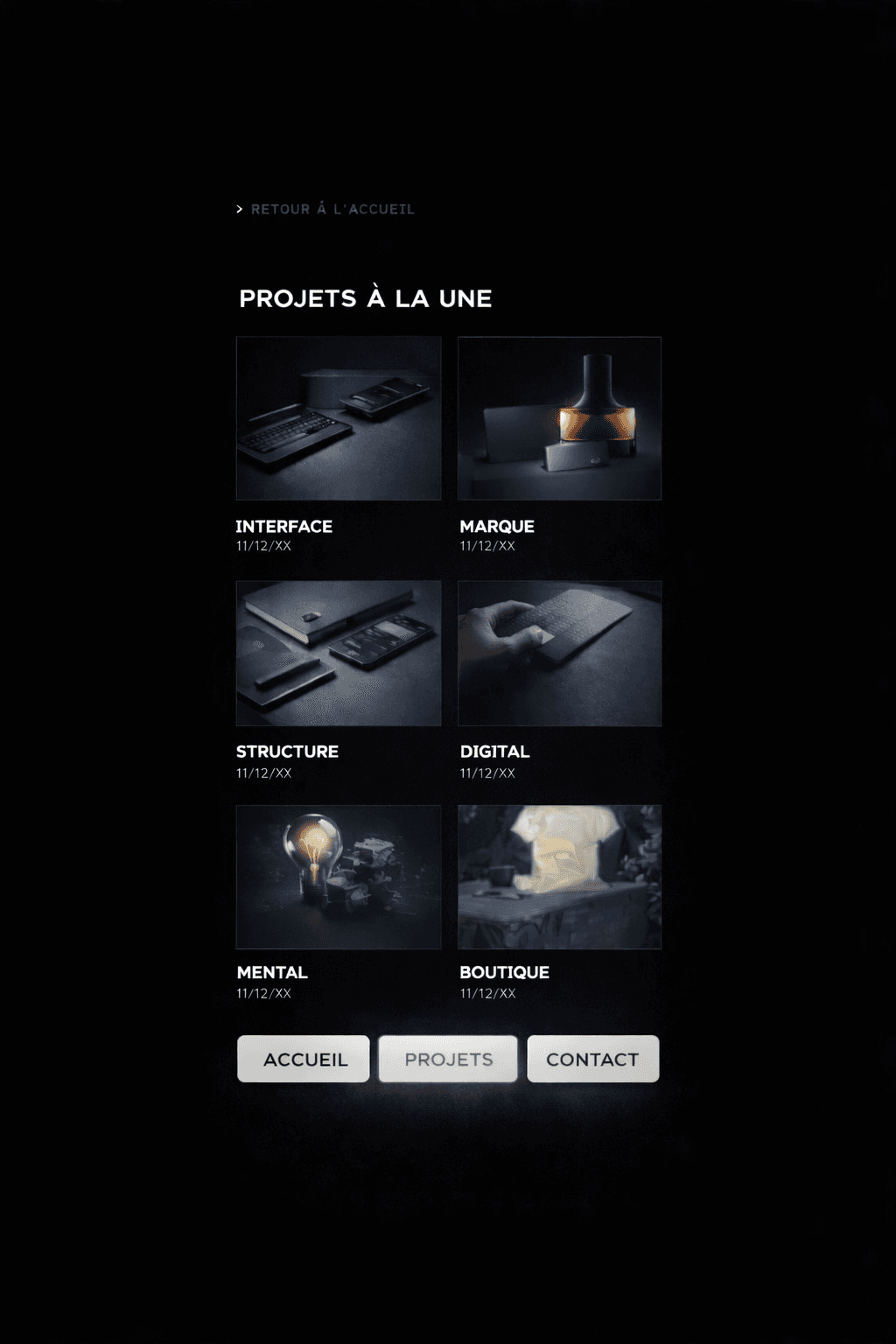The image size is (896, 1344).
Task: Click the STRUCTURE project title
Action: coord(287,752)
